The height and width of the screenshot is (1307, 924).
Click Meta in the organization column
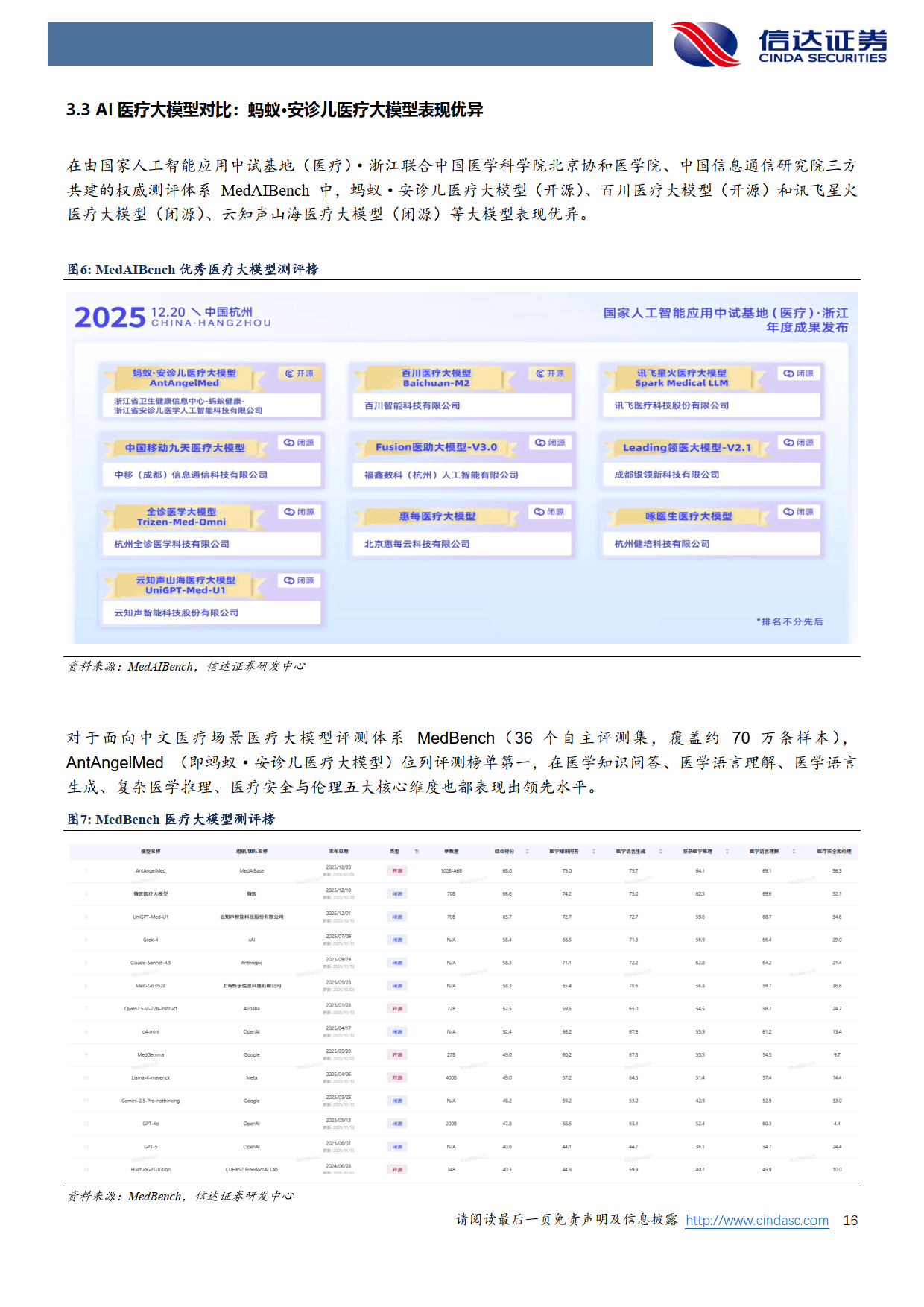(252, 1078)
